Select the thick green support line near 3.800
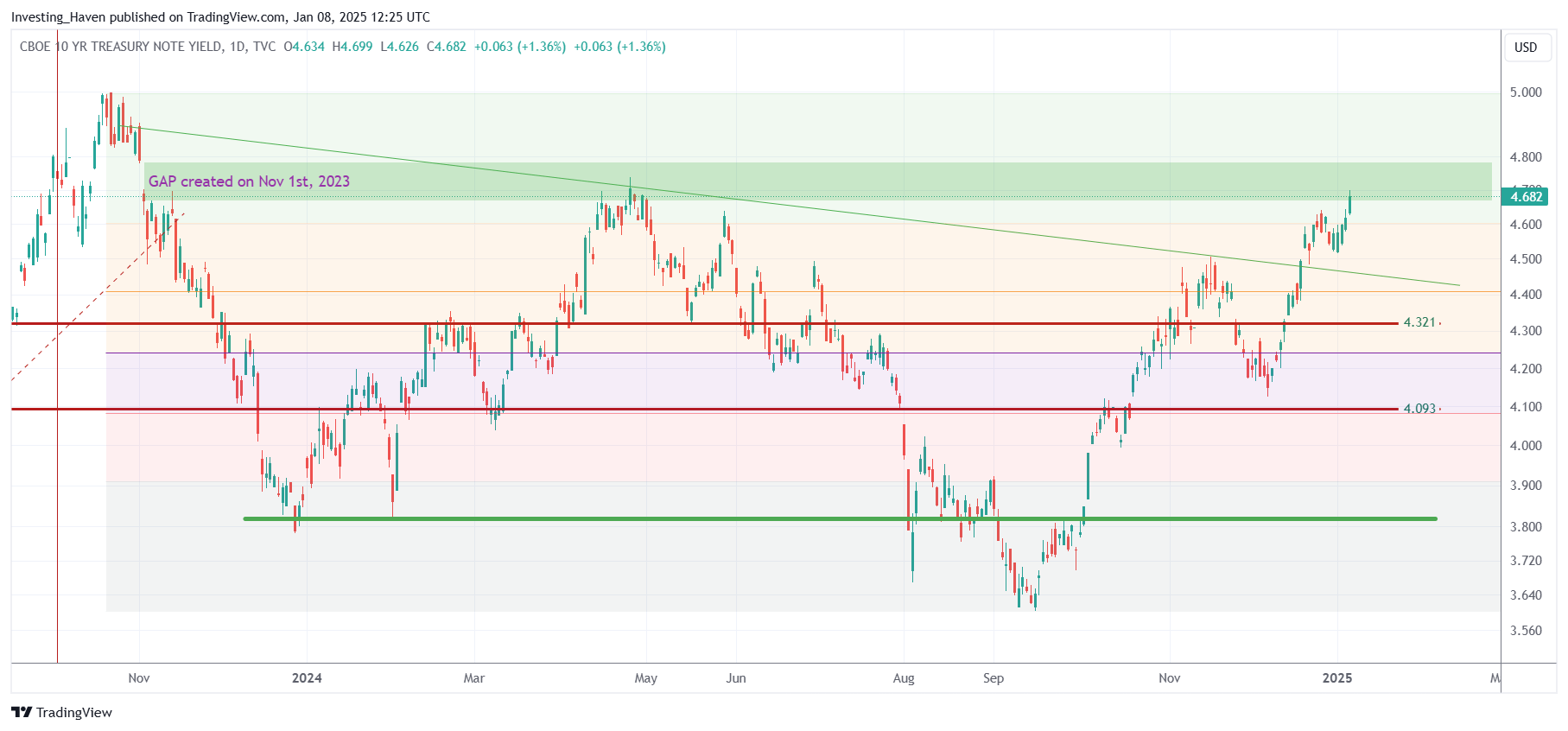 click(840, 518)
